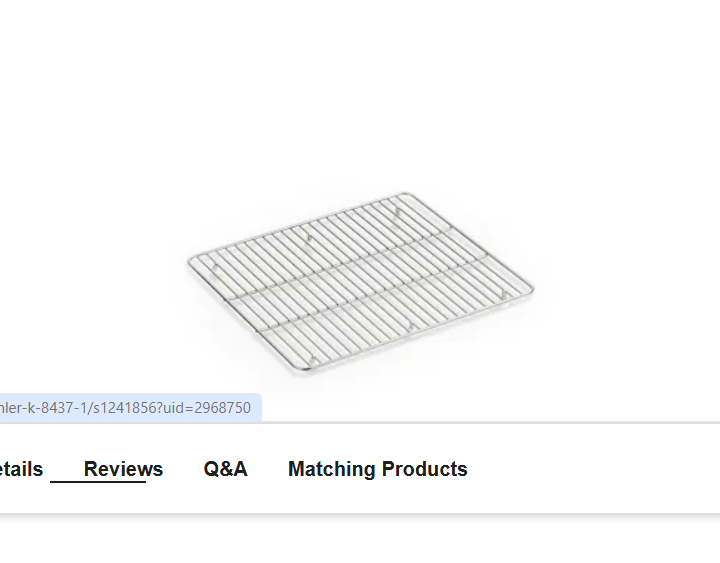Select the partially visible Details tab
This screenshot has height=563, width=720.
(21, 469)
